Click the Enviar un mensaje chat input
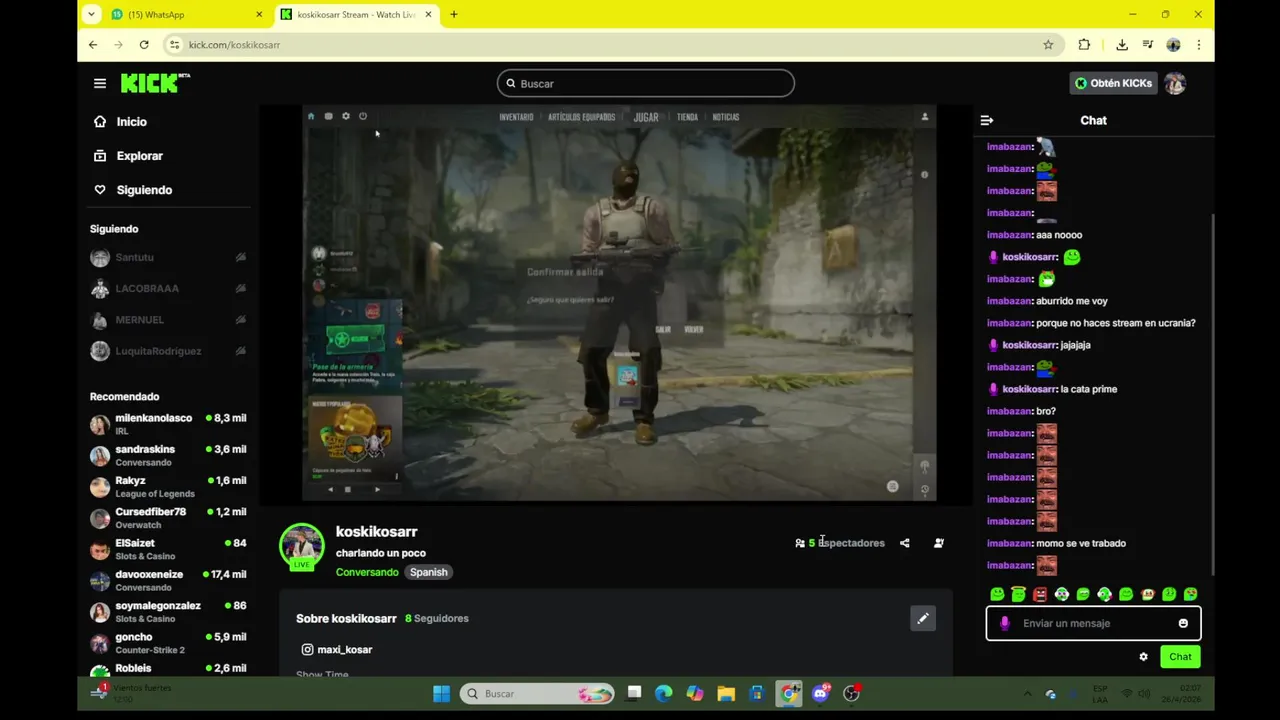1280x720 pixels. coord(1094,623)
